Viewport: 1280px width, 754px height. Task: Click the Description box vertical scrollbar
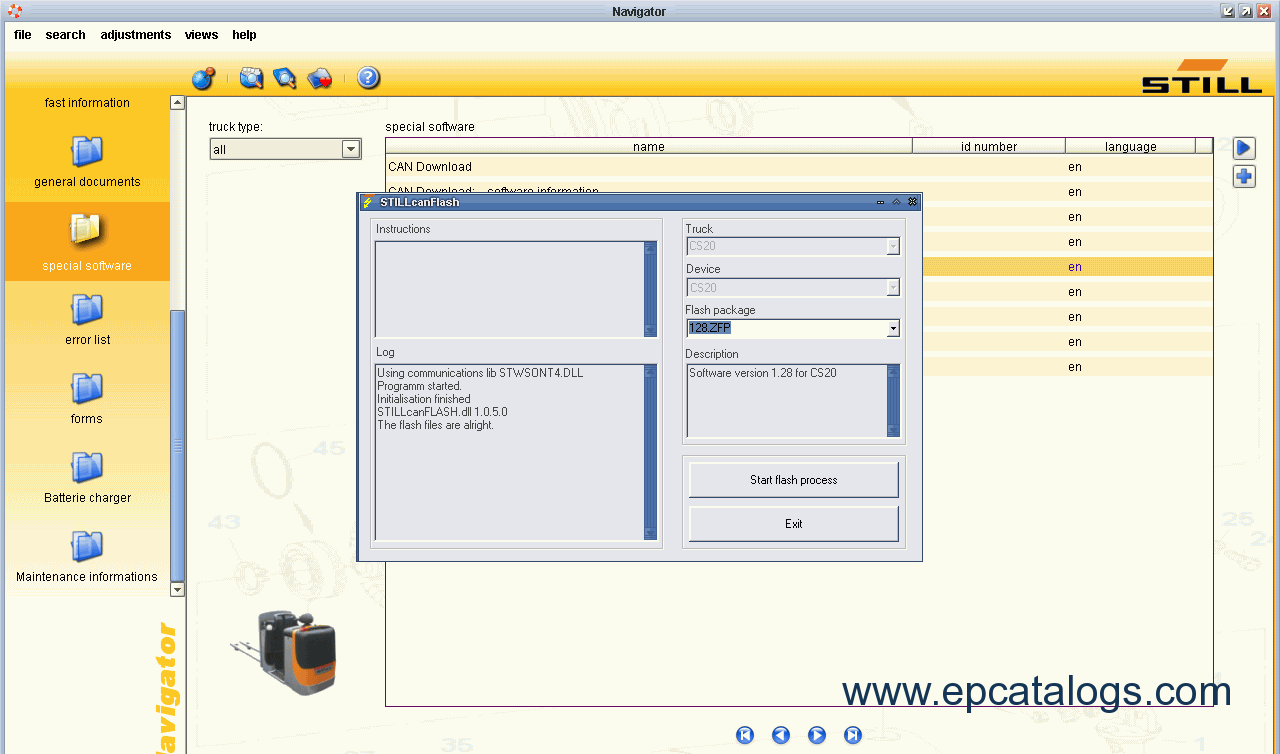tap(893, 400)
